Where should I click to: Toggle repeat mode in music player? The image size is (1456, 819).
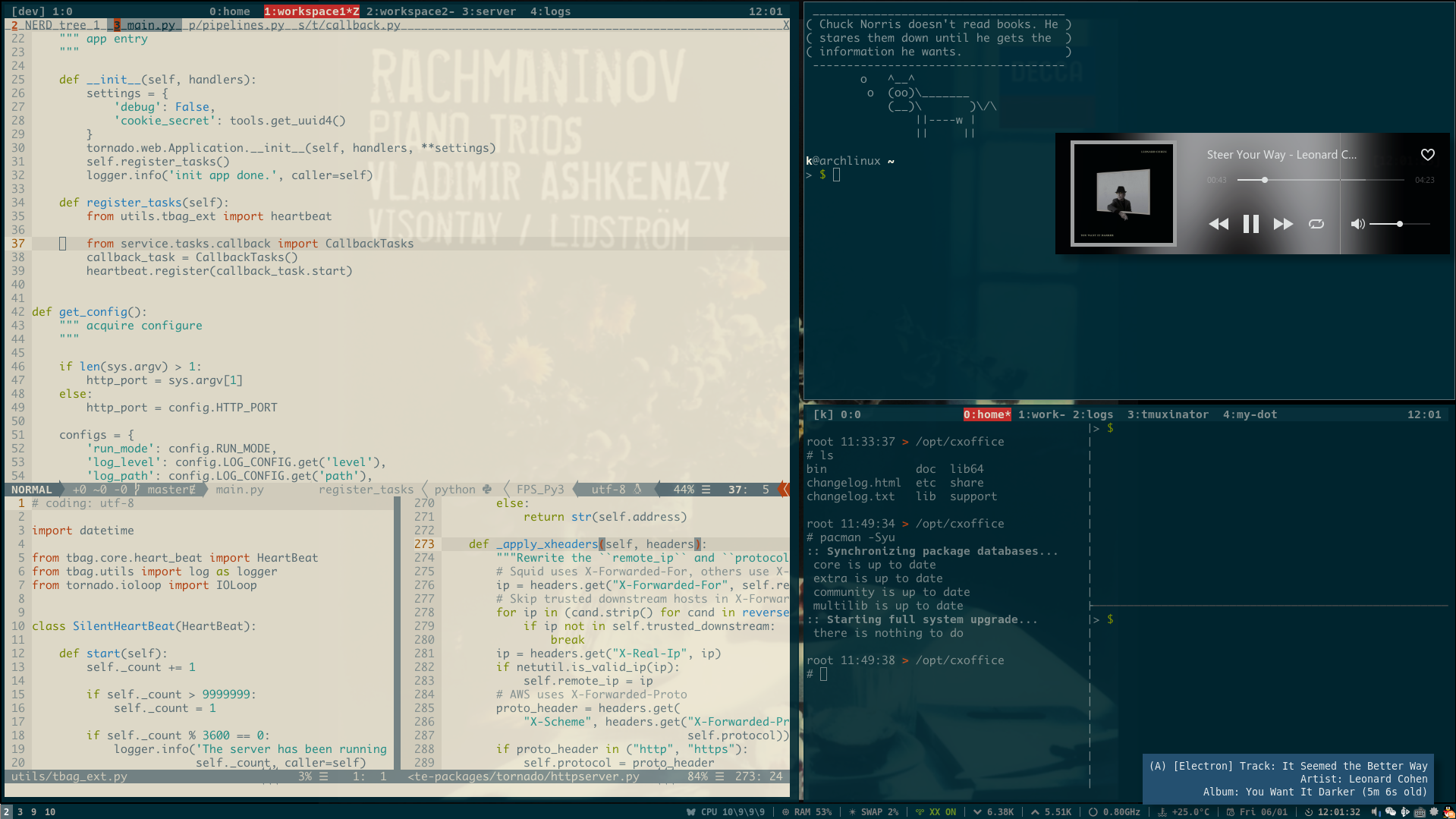[1316, 224]
